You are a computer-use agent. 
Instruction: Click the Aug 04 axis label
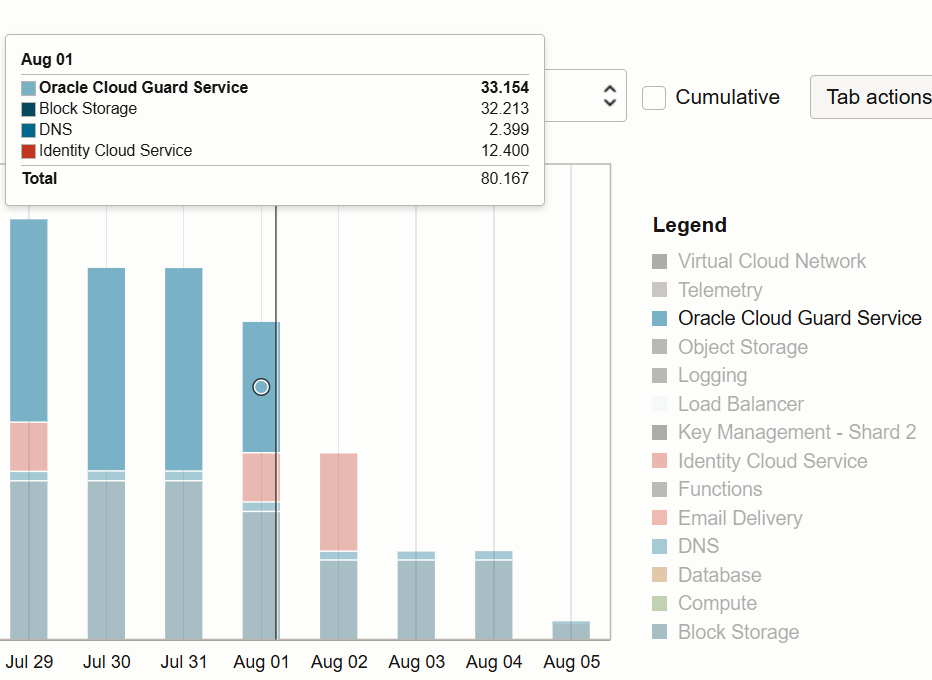click(494, 662)
